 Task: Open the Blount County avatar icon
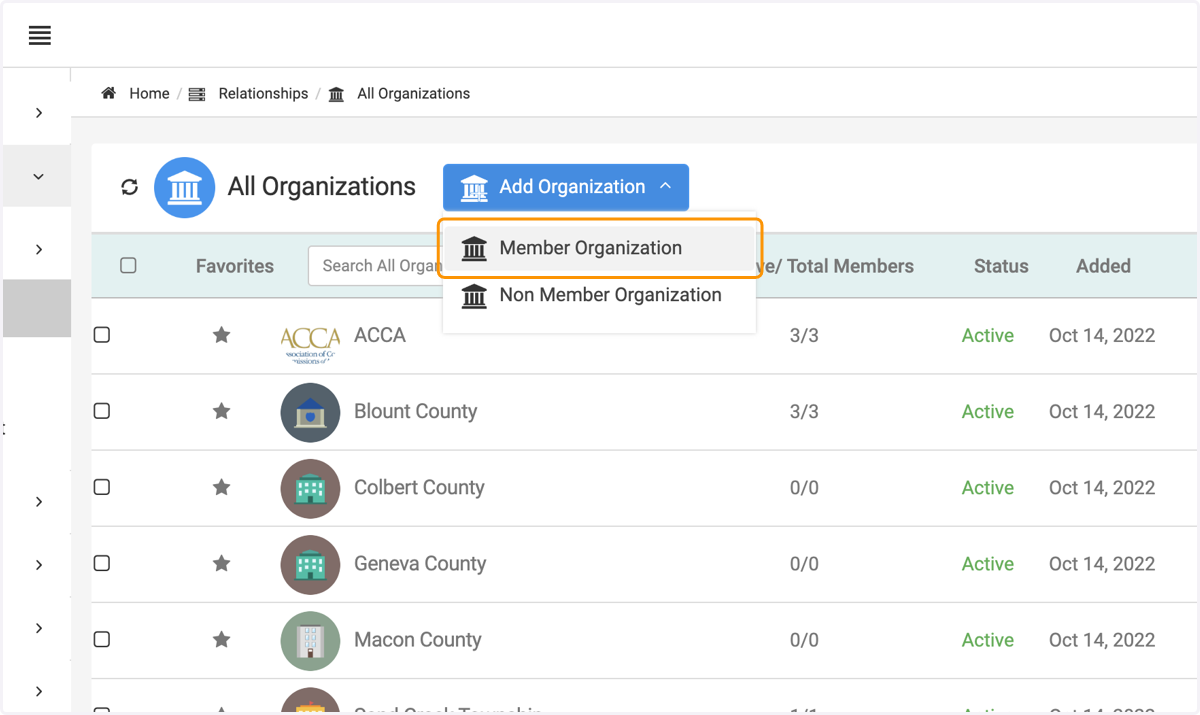(310, 412)
